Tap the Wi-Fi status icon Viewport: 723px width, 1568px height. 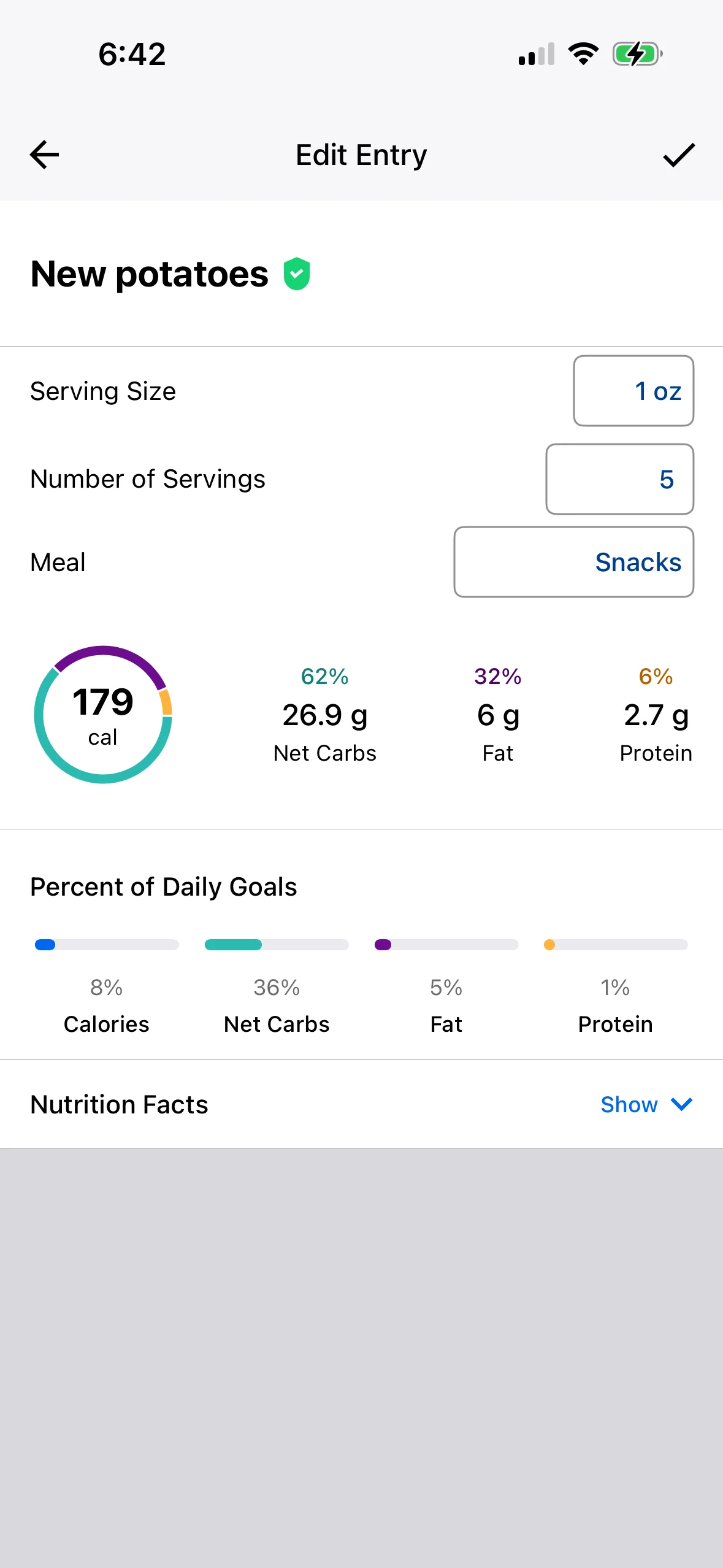click(583, 54)
